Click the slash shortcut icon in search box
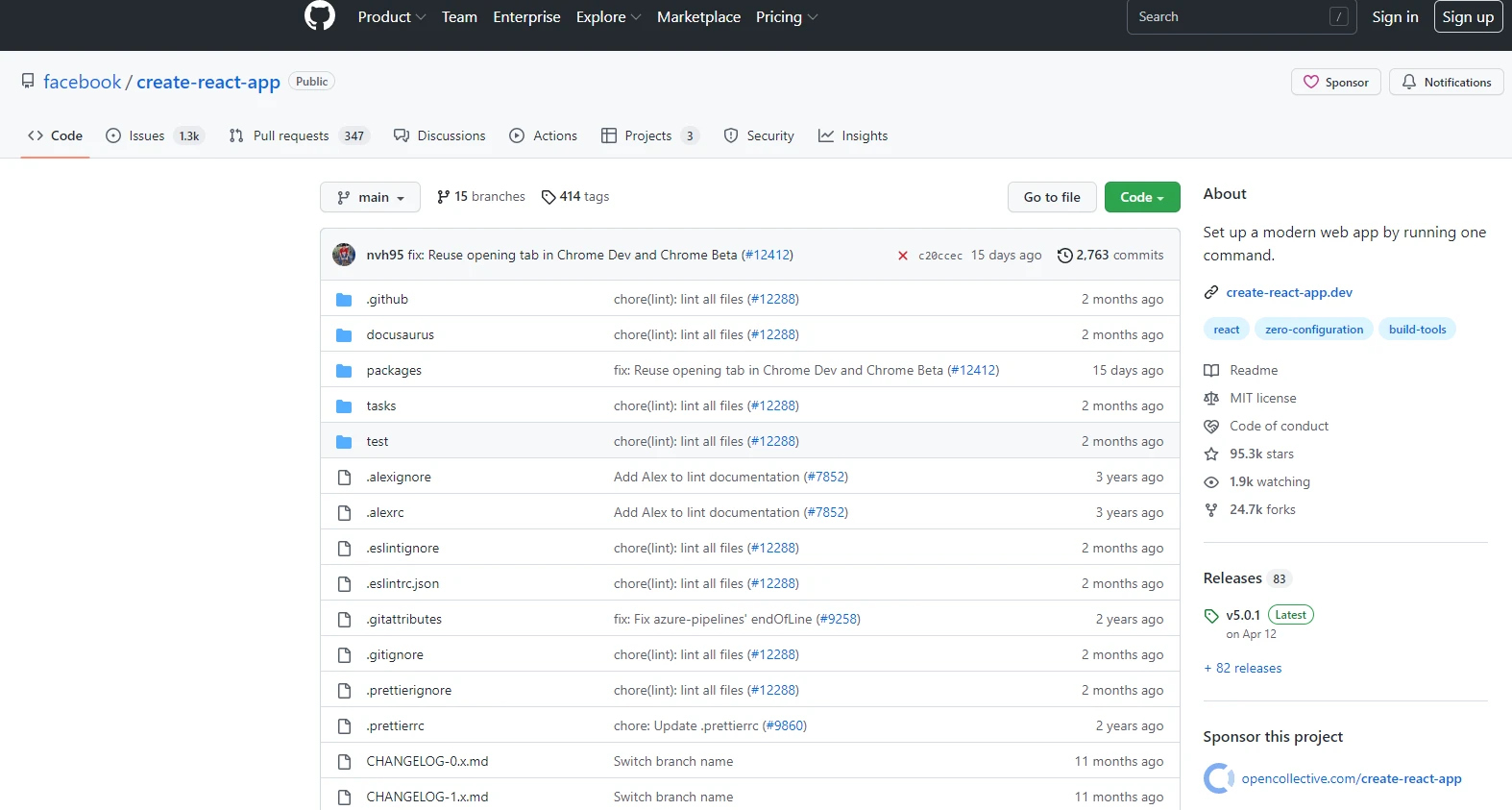 coord(1338,16)
